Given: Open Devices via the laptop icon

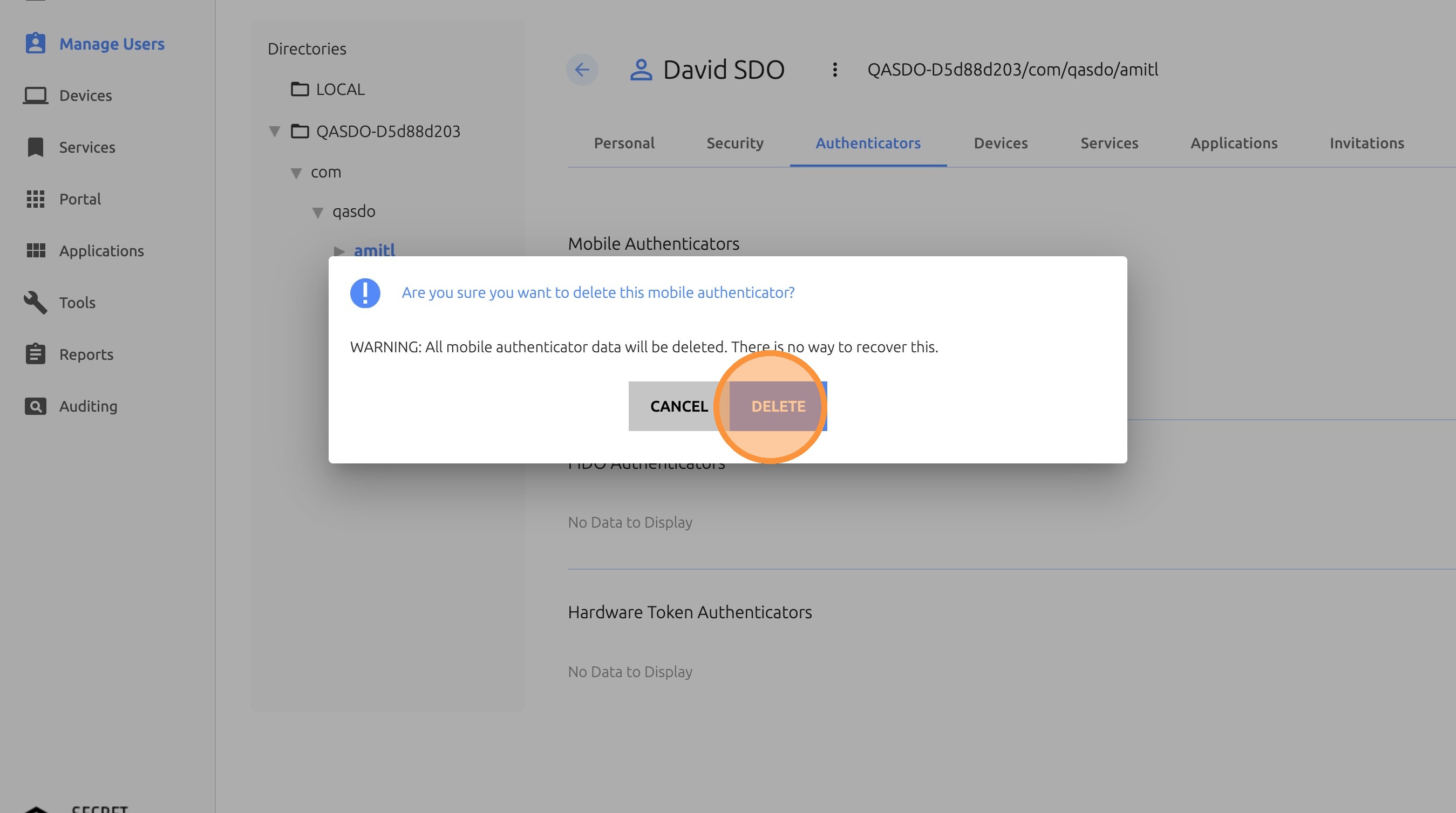Looking at the screenshot, I should (x=35, y=95).
